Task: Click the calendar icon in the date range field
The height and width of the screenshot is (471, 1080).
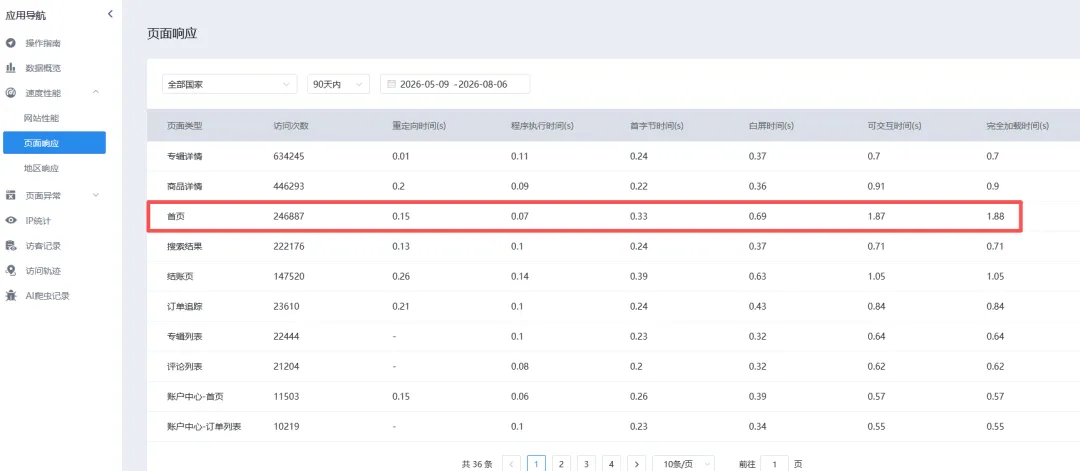Action: 391,84
